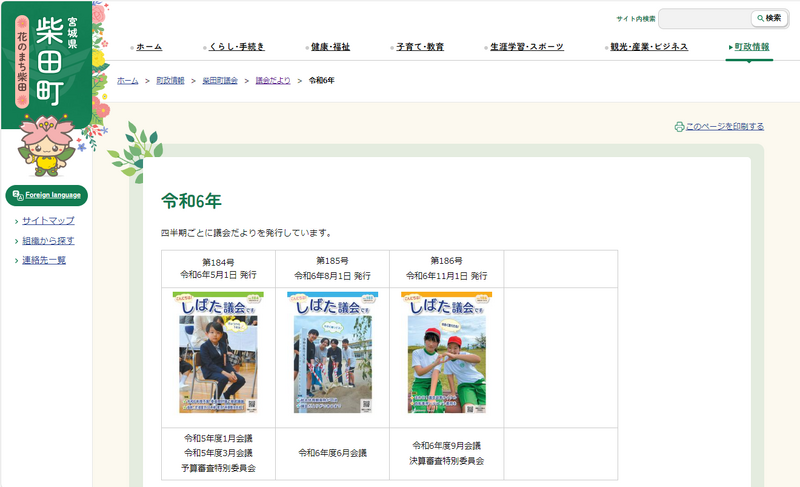Image resolution: width=800 pixels, height=487 pixels.
Task: Switch language with Foreign language button
Action: pos(47,195)
